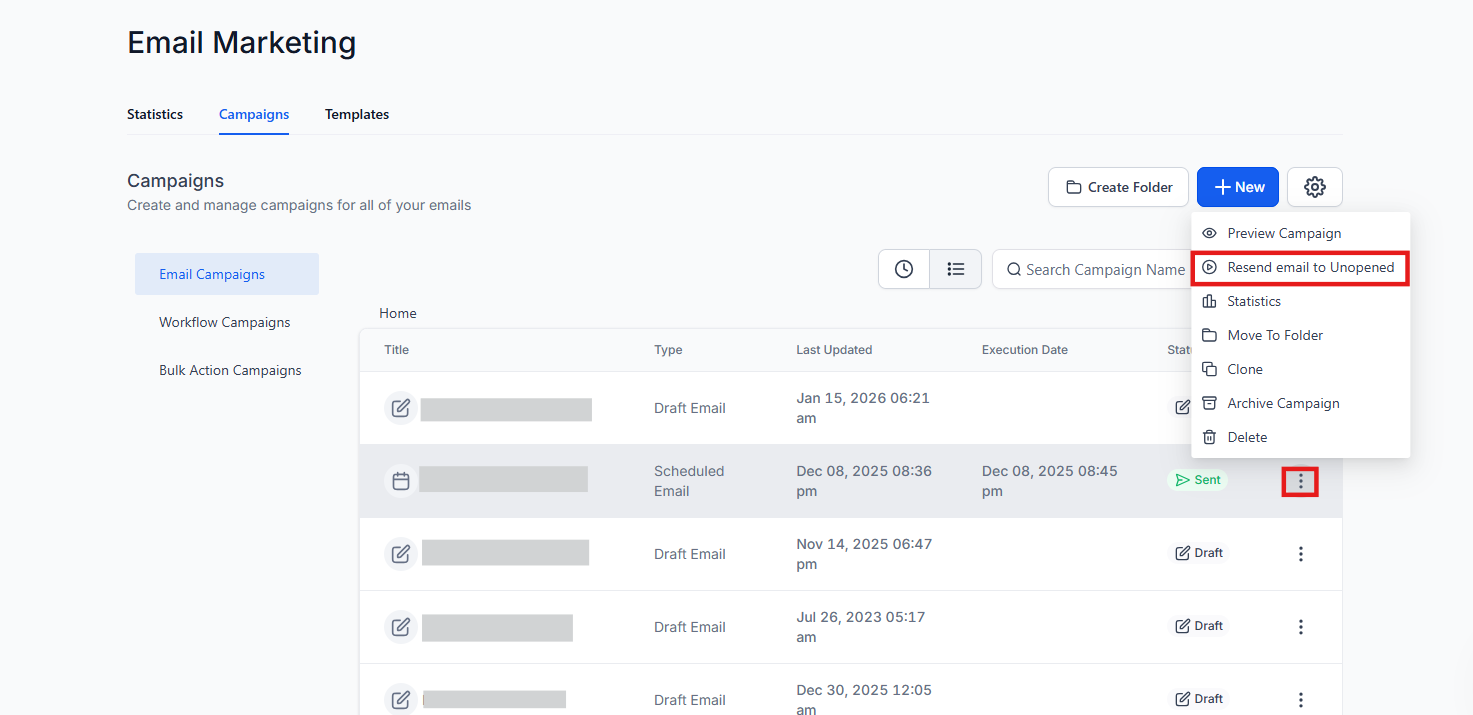The image size is (1473, 715).
Task: Click edit icon of Jul 26 draft
Action: (401, 627)
